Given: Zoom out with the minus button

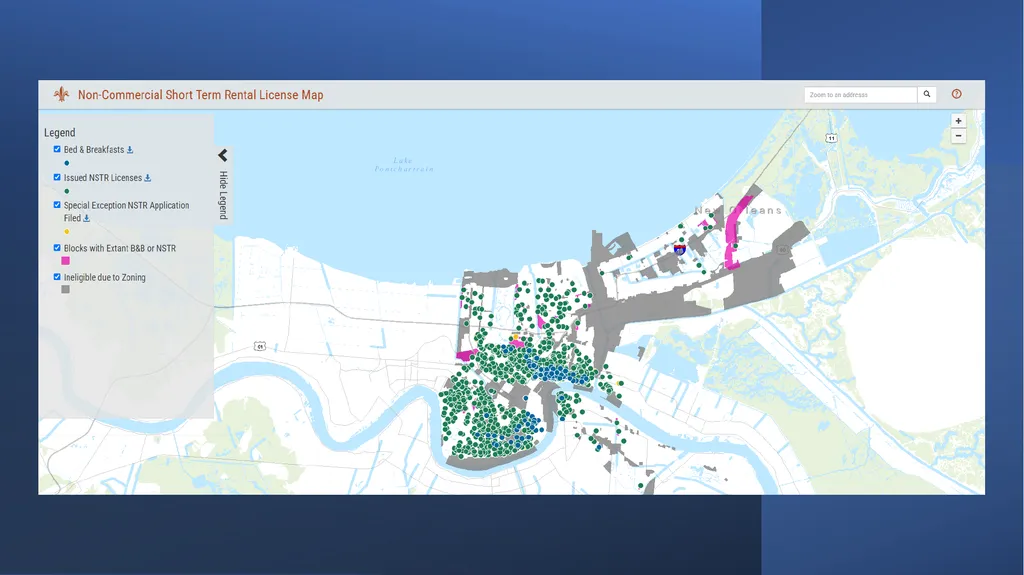Looking at the screenshot, I should pyautogui.click(x=958, y=136).
